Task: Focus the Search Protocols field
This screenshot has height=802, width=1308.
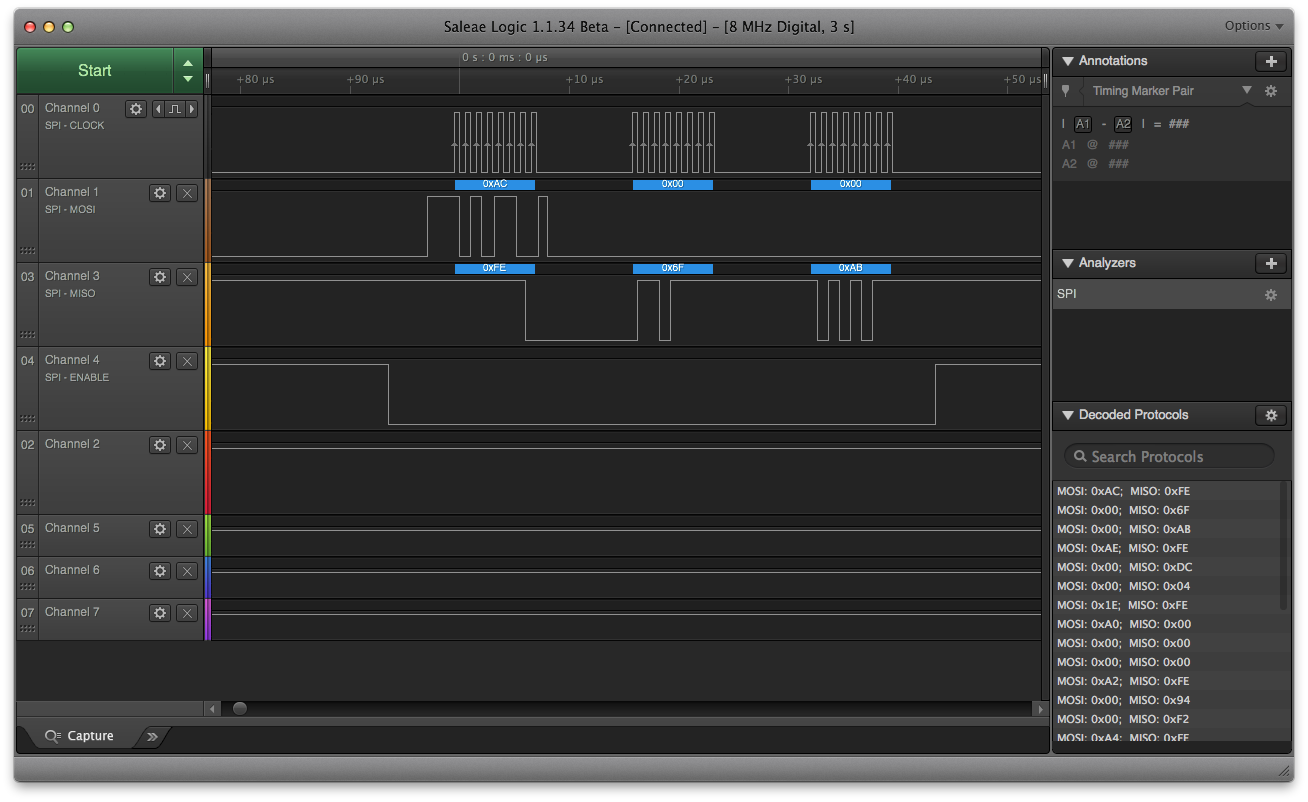Action: point(1169,456)
